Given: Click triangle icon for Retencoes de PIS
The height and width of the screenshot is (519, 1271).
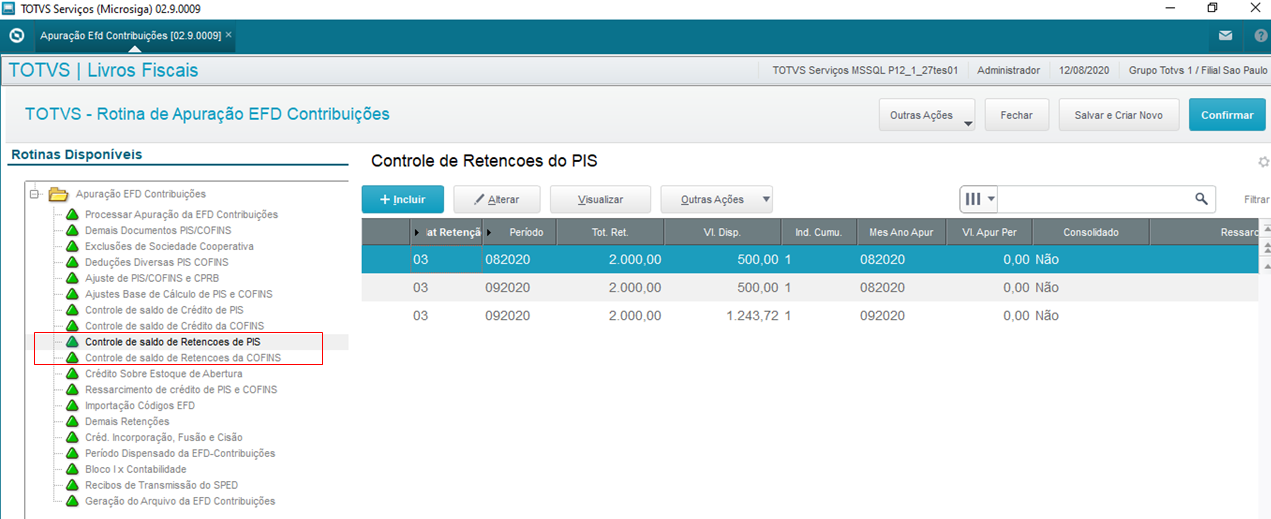Looking at the screenshot, I should (72, 342).
